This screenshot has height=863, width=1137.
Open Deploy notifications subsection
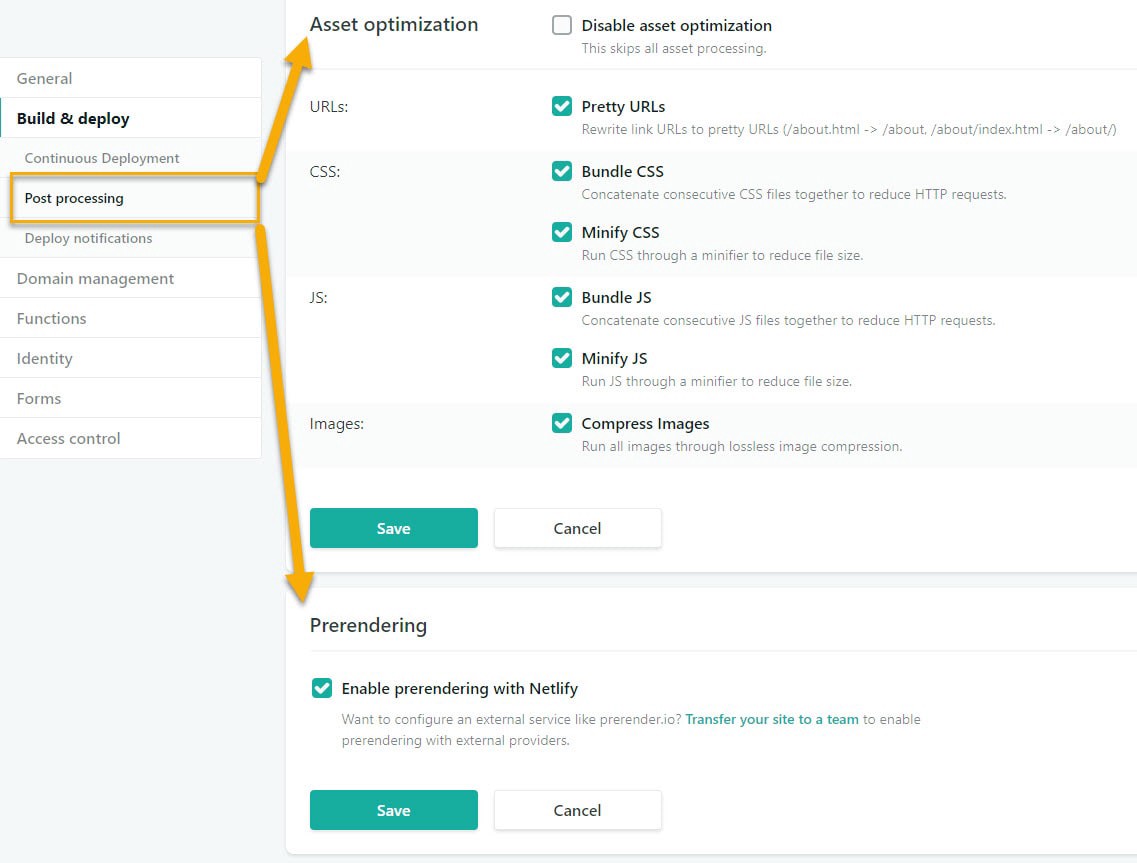tap(89, 238)
